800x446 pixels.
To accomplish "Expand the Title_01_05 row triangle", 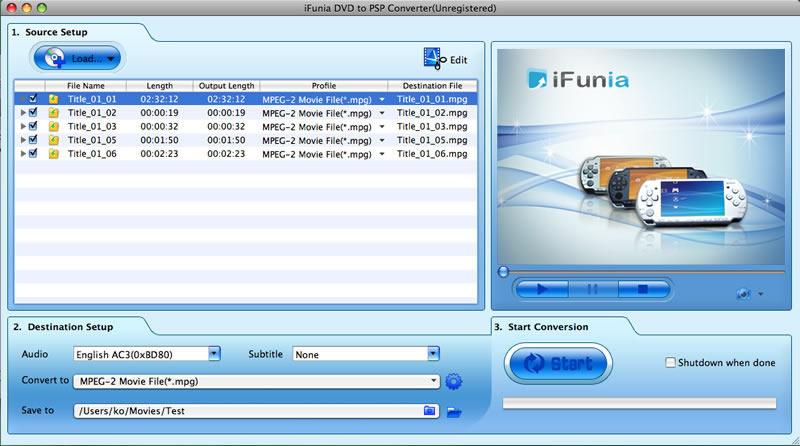I will pyautogui.click(x=23, y=140).
